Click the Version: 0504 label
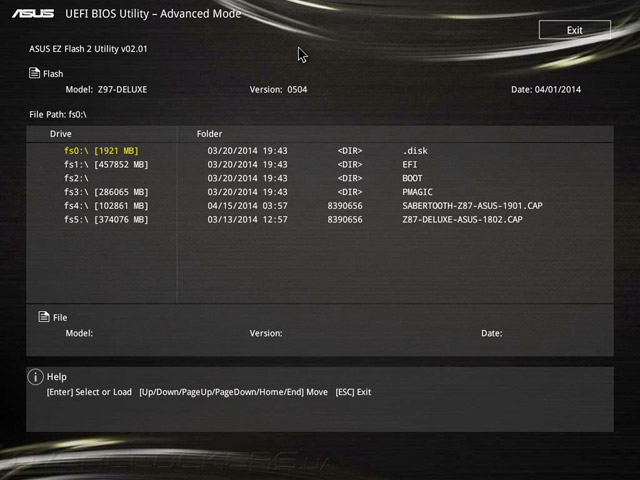 pos(278,89)
